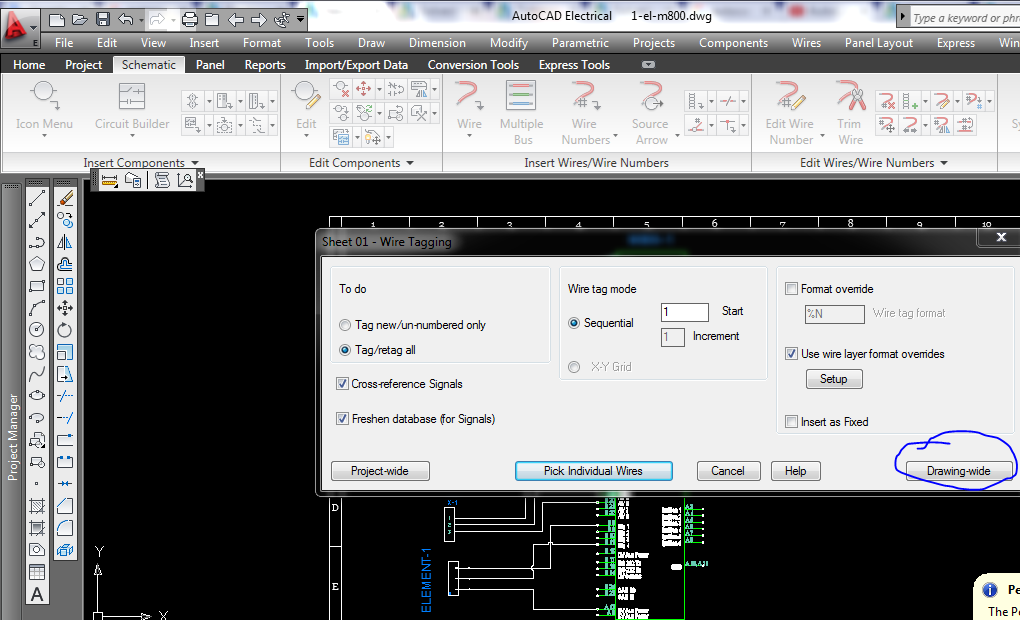Cancel the Wire Tagging dialog
The width and height of the screenshot is (1020, 620).
[x=728, y=471]
